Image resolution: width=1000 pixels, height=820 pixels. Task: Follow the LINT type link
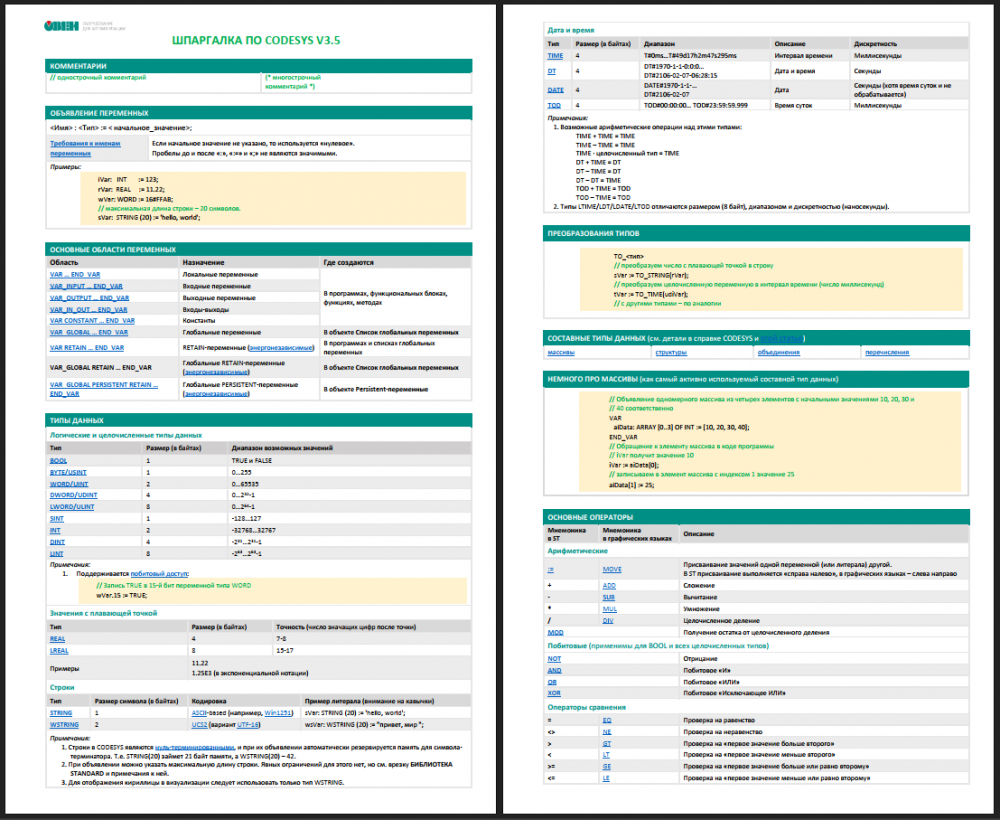coord(57,553)
